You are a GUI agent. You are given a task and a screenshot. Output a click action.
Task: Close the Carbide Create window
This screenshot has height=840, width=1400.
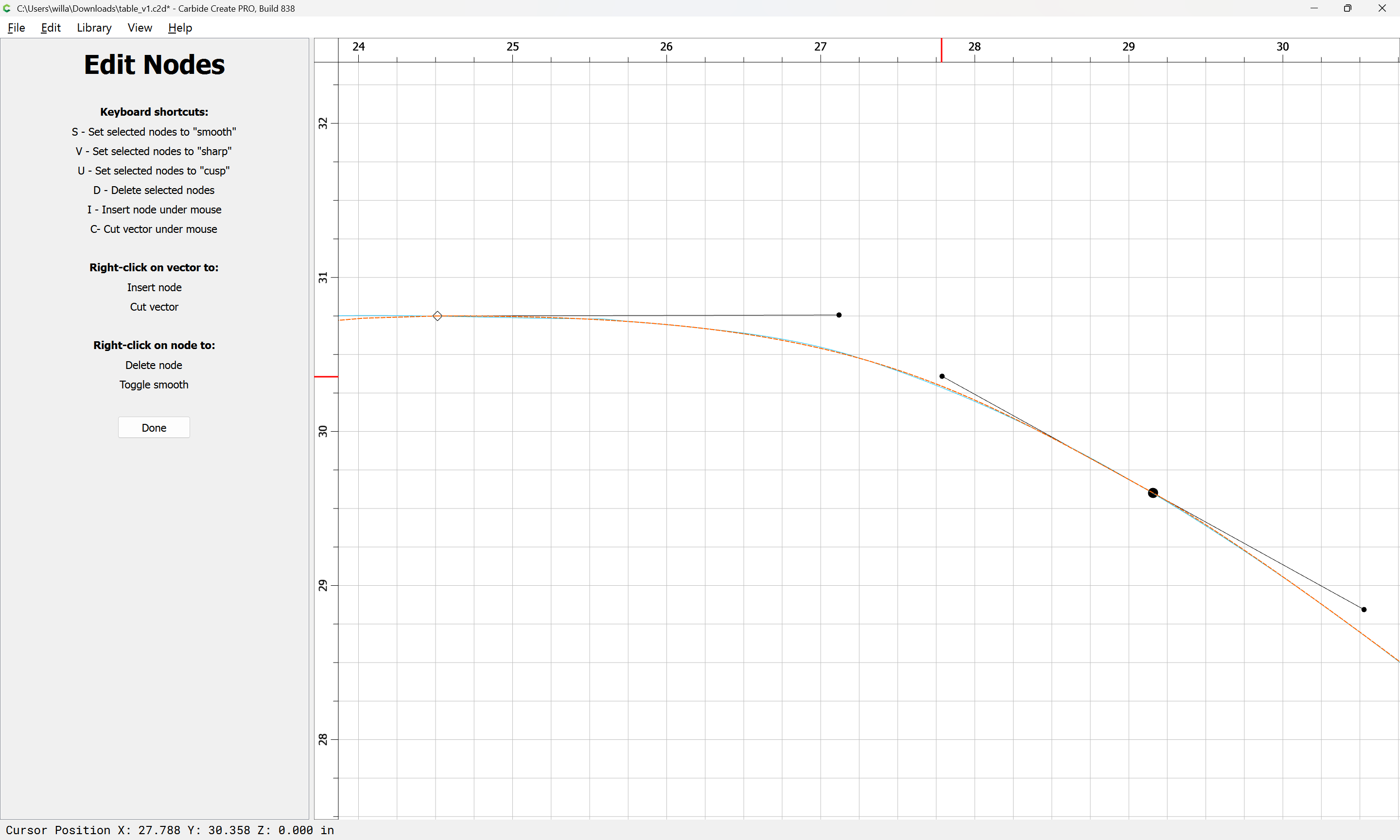[1382, 8]
